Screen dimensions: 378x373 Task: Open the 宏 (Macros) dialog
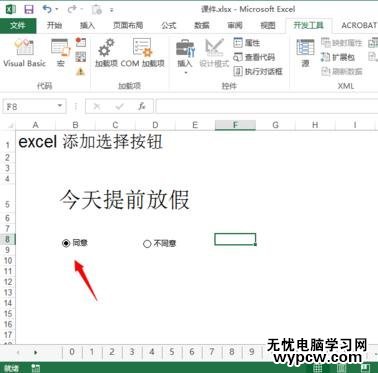pos(60,53)
